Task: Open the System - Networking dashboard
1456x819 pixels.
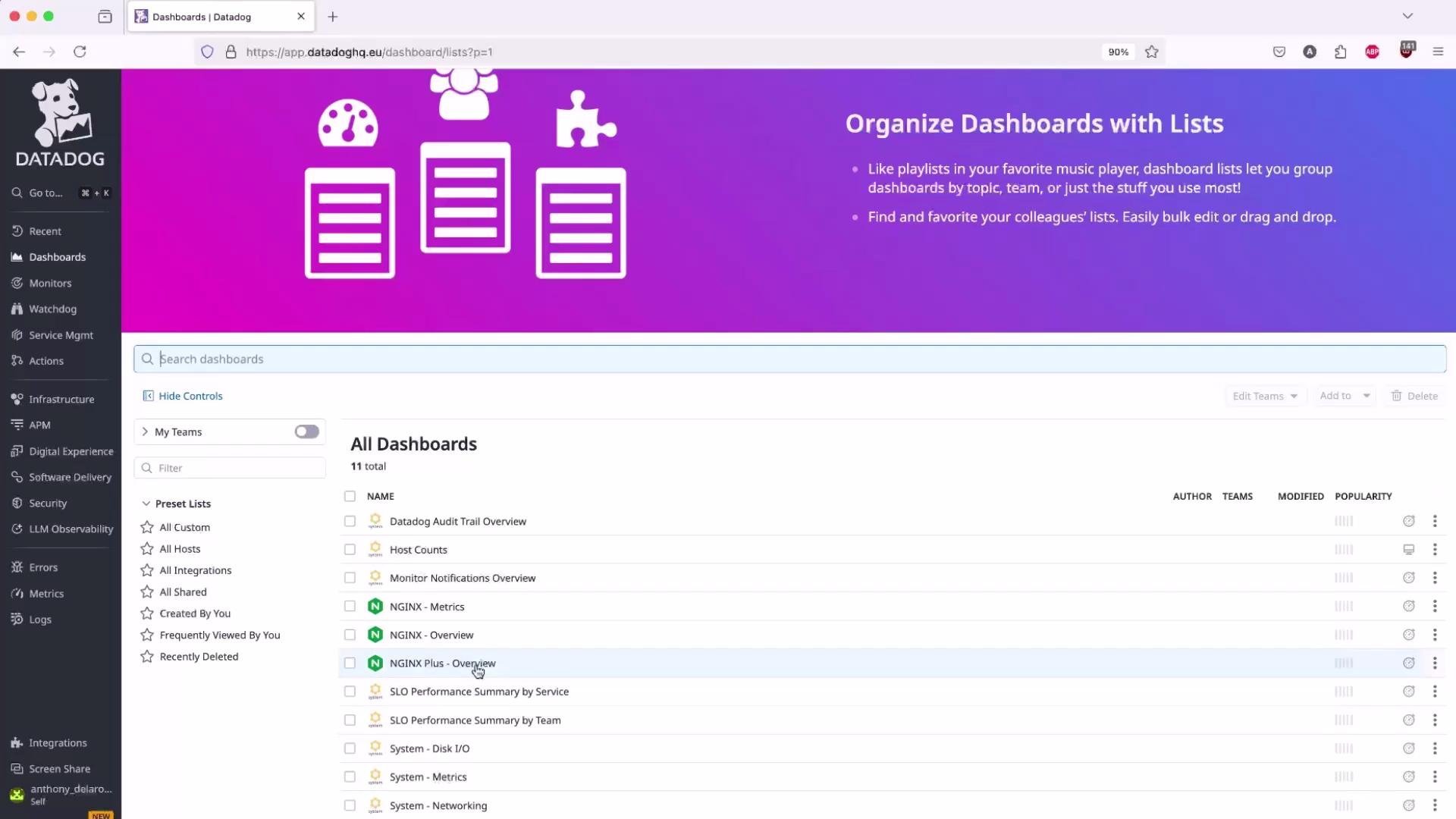Action: (x=438, y=805)
